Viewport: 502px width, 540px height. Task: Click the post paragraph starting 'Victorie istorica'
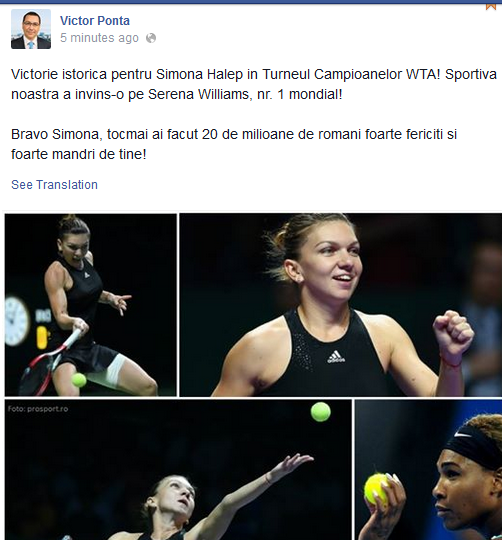coord(254,84)
